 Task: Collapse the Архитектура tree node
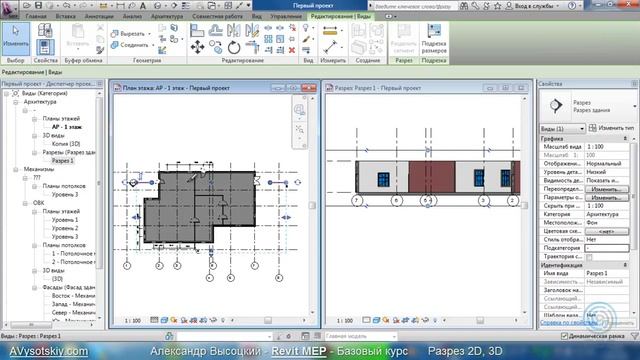click(x=16, y=102)
